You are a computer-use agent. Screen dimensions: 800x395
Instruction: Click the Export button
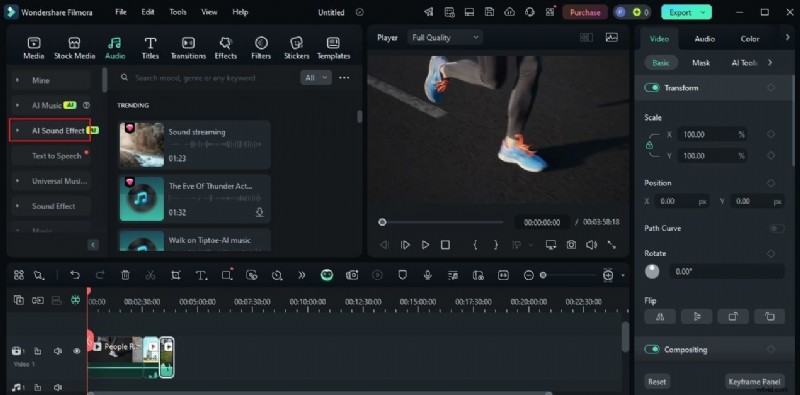[x=686, y=12]
